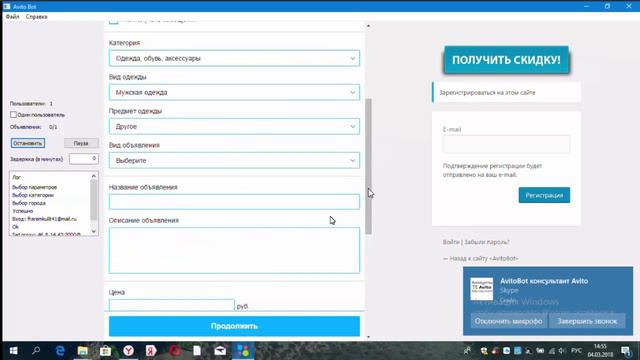The height and width of the screenshot is (360, 640).
Task: Select log entry 'Успешно'
Action: 22,211
